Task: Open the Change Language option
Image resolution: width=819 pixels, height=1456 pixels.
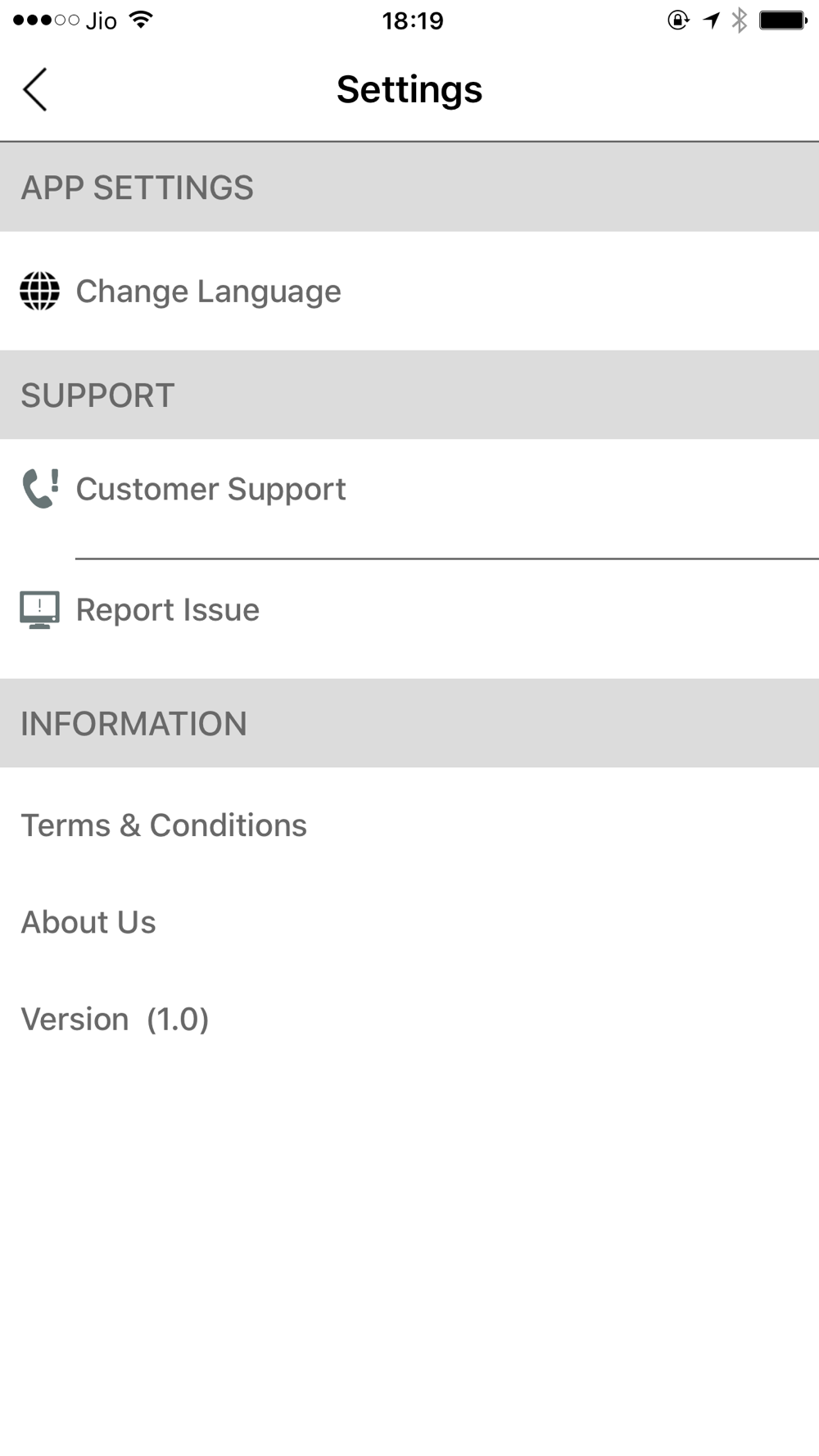Action: [409, 292]
